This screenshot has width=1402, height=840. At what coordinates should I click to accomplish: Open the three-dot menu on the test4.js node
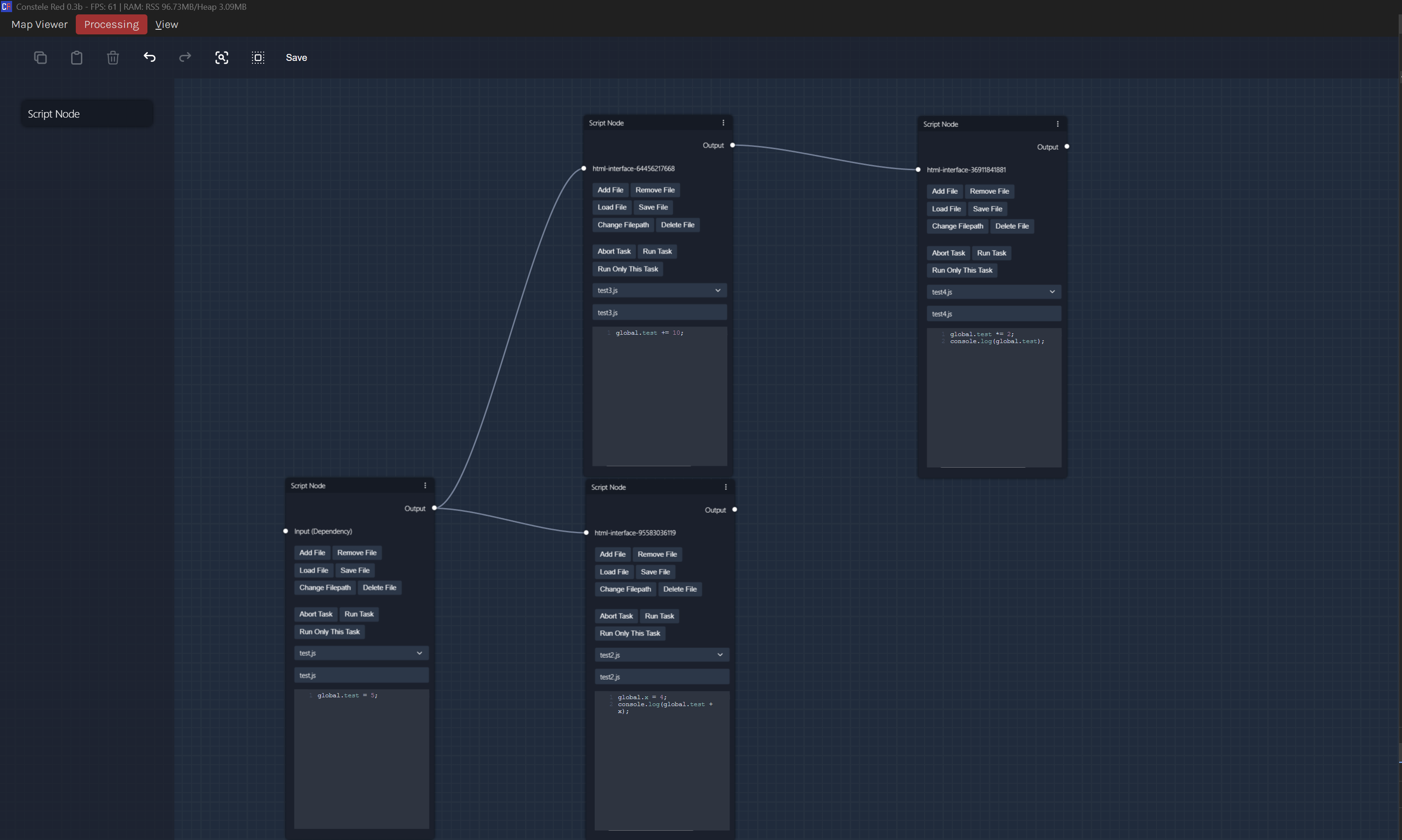(x=1057, y=124)
